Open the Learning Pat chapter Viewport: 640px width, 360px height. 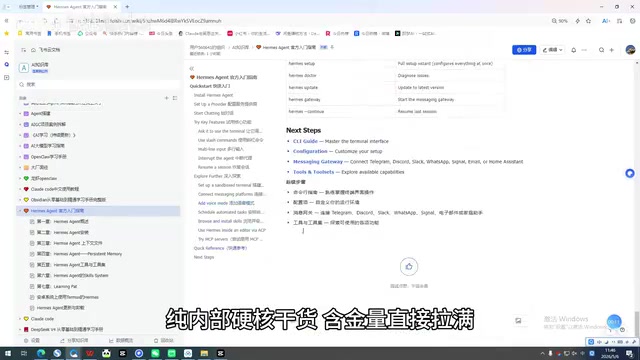57,286
